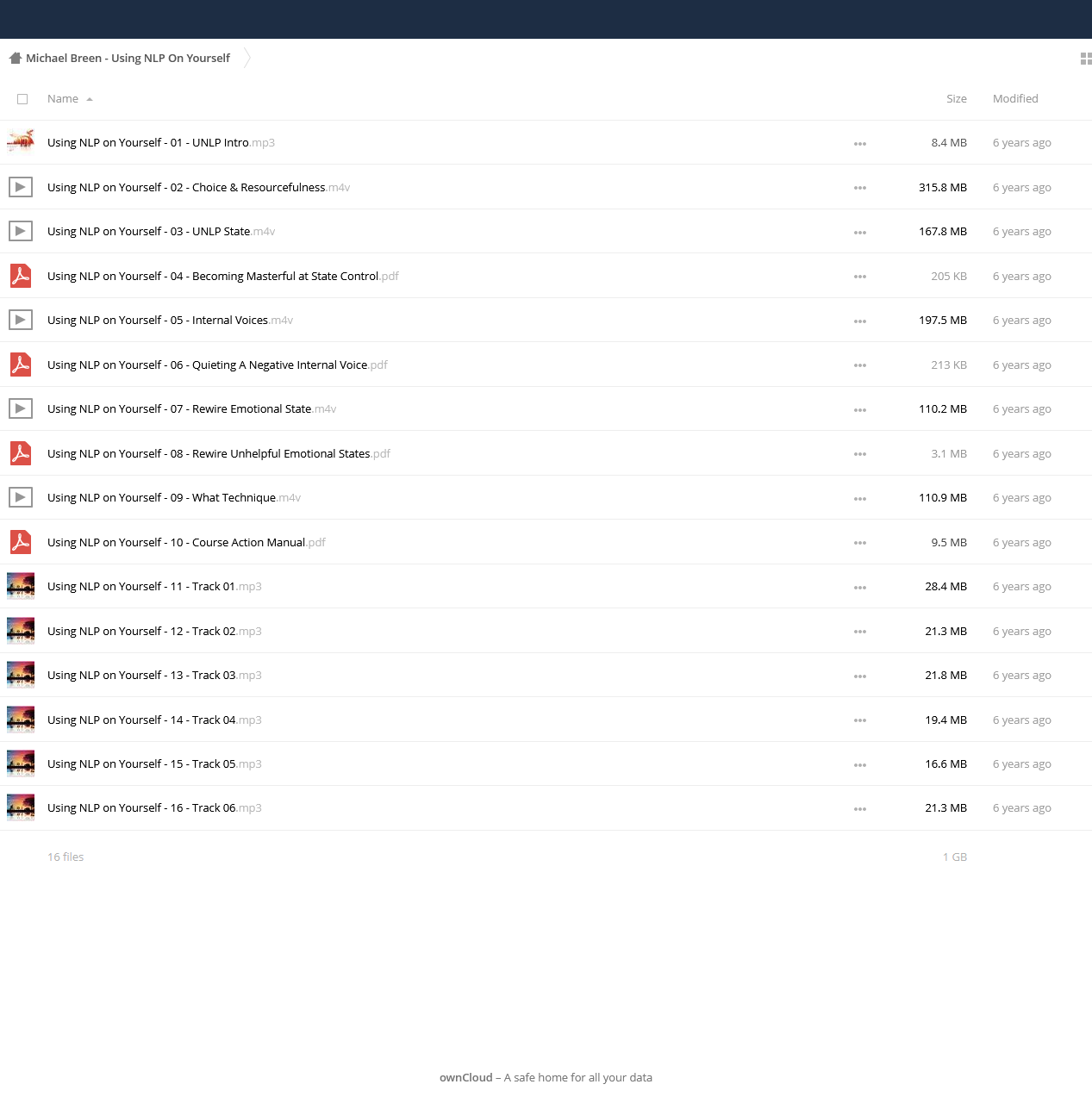Click the 8.4 MB size value
The width and height of the screenshot is (1092, 1103).
click(x=949, y=143)
